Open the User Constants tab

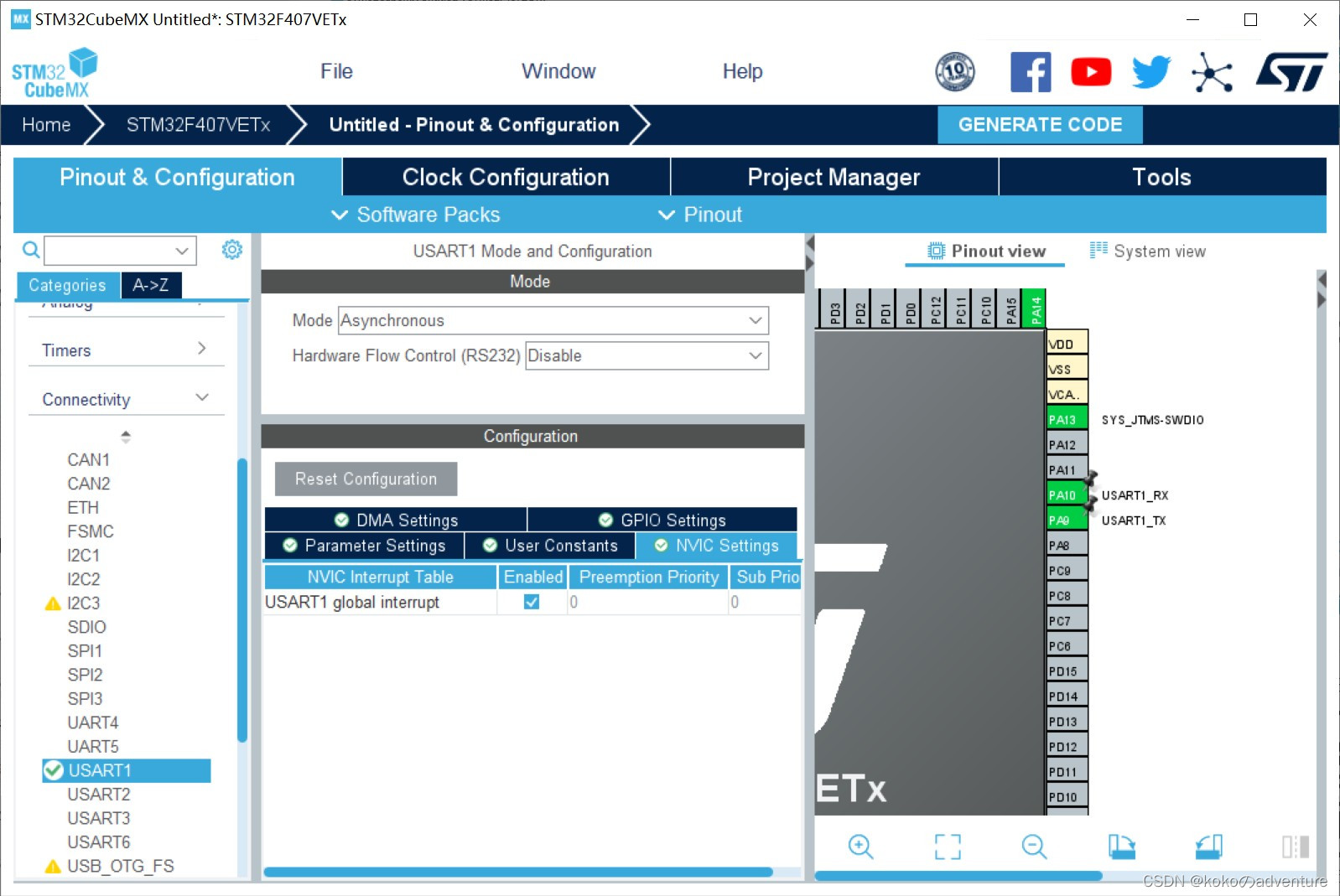tap(550, 546)
